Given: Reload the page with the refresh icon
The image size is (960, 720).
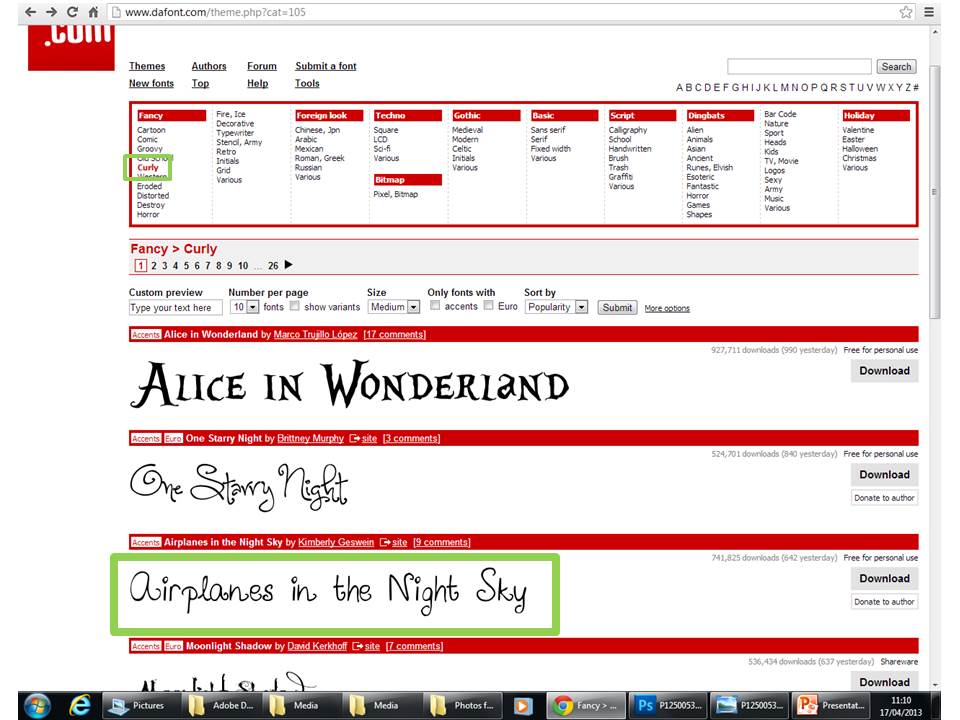Looking at the screenshot, I should (72, 12).
